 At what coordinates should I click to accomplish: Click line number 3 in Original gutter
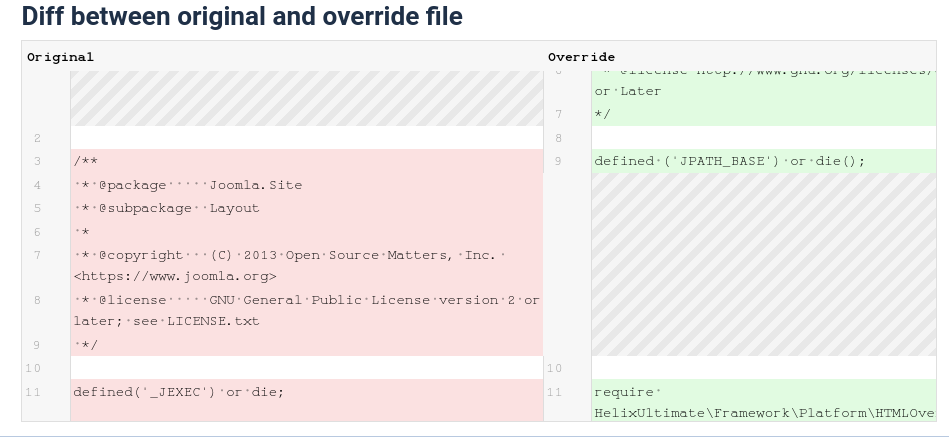(x=37, y=161)
